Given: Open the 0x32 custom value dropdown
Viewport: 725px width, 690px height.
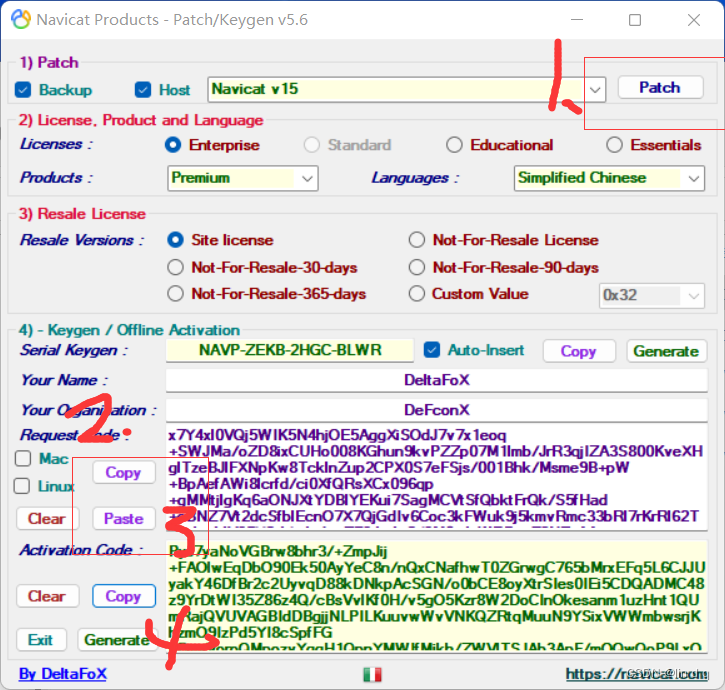Looking at the screenshot, I should point(693,296).
